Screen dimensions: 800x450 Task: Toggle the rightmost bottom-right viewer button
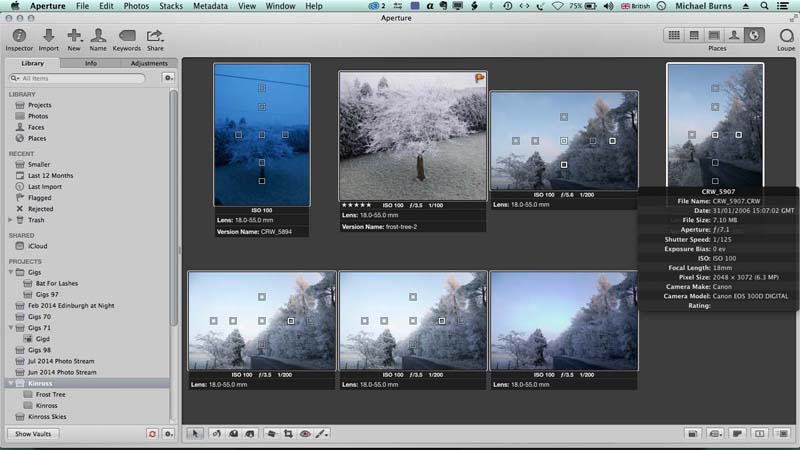(x=783, y=434)
